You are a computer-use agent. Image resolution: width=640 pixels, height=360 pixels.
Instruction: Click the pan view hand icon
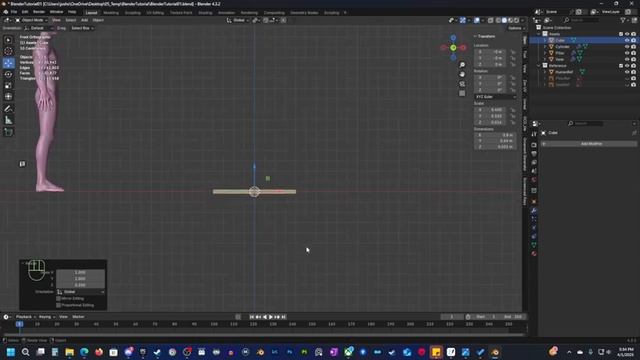click(x=462, y=74)
